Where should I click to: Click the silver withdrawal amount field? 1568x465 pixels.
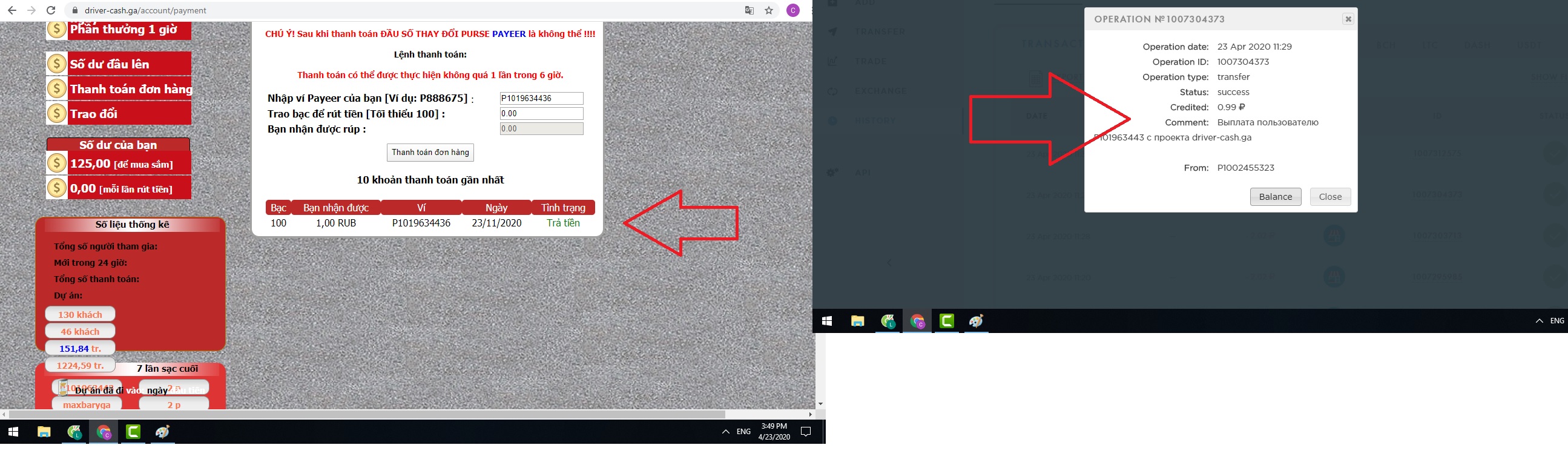[541, 114]
